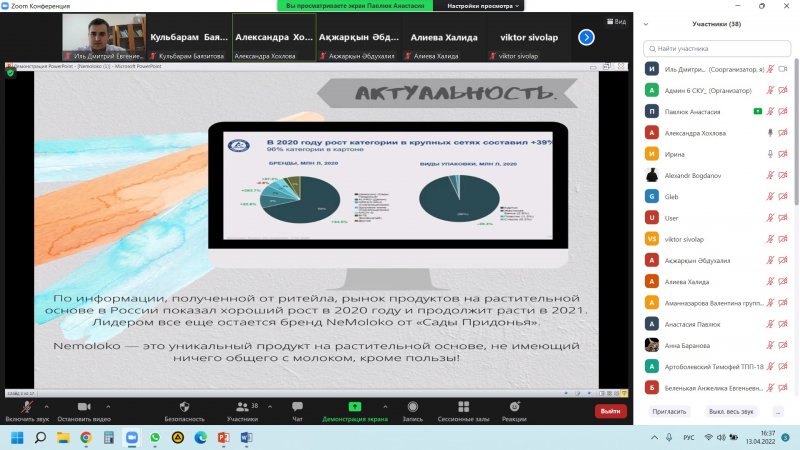The width and height of the screenshot is (800, 450).
Task: Start Демонстрация экрана screen share
Action: click(x=355, y=411)
